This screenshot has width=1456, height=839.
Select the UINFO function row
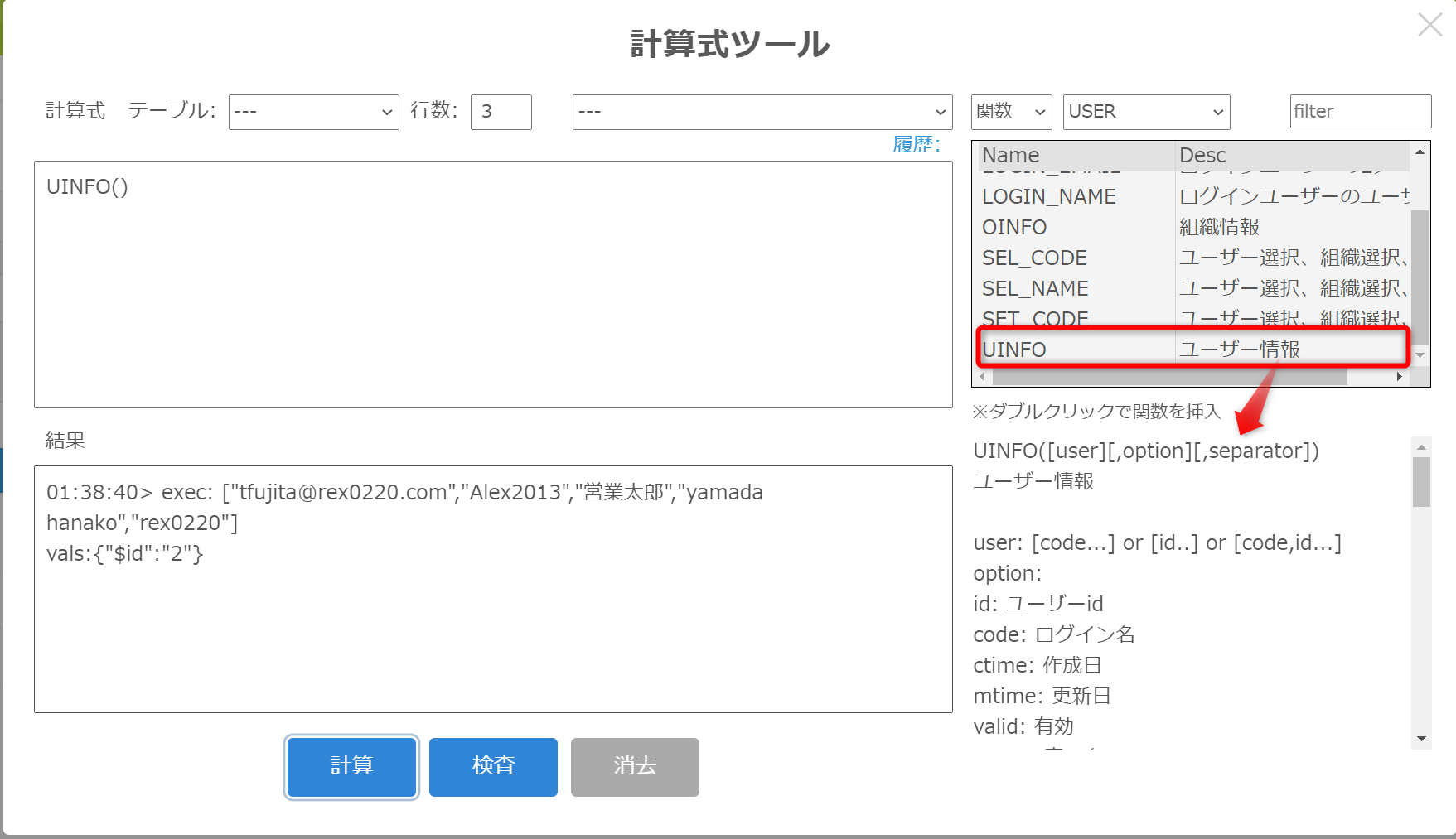tap(1194, 350)
